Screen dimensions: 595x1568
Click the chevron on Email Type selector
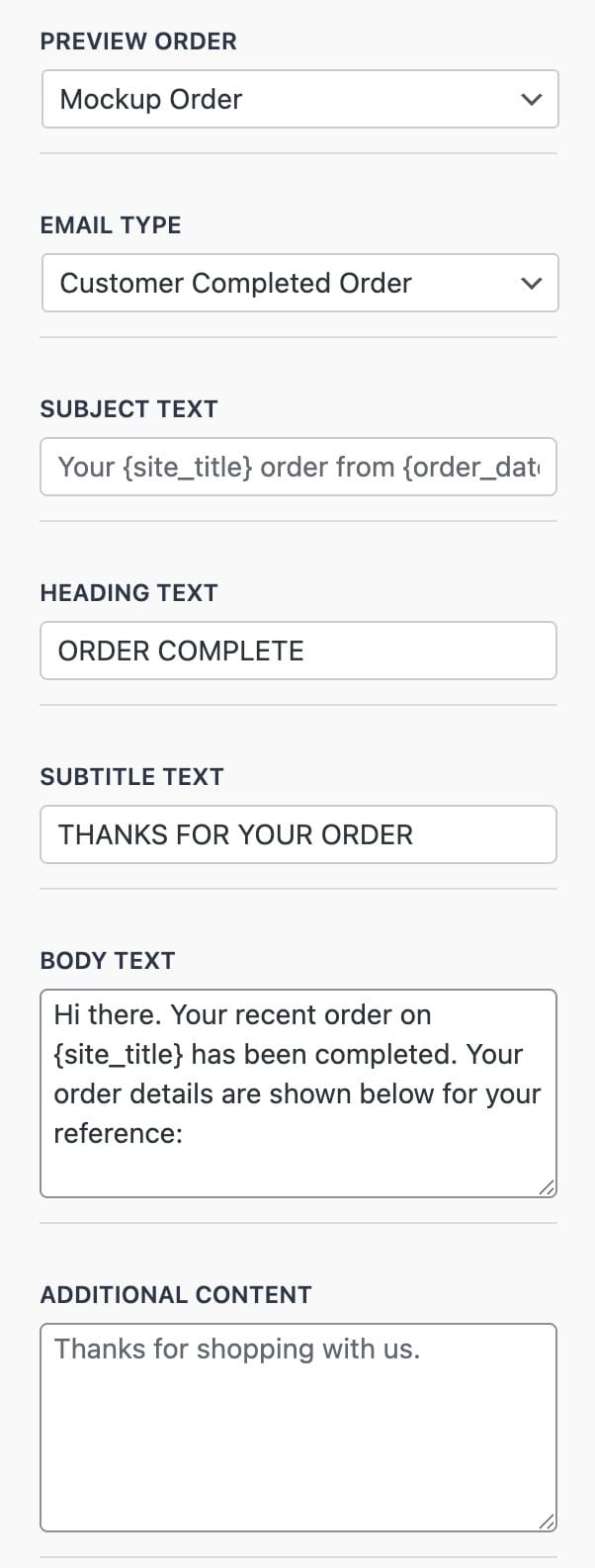pos(532,283)
